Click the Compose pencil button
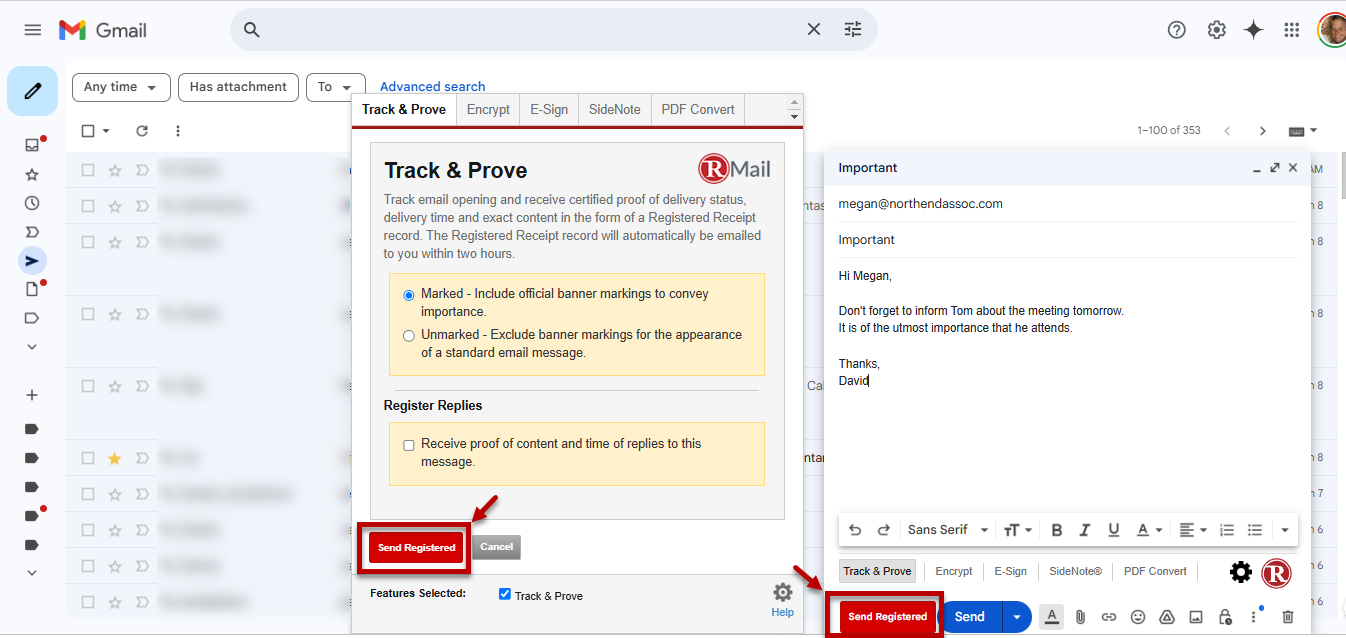This screenshot has height=638, width=1346. (x=32, y=91)
